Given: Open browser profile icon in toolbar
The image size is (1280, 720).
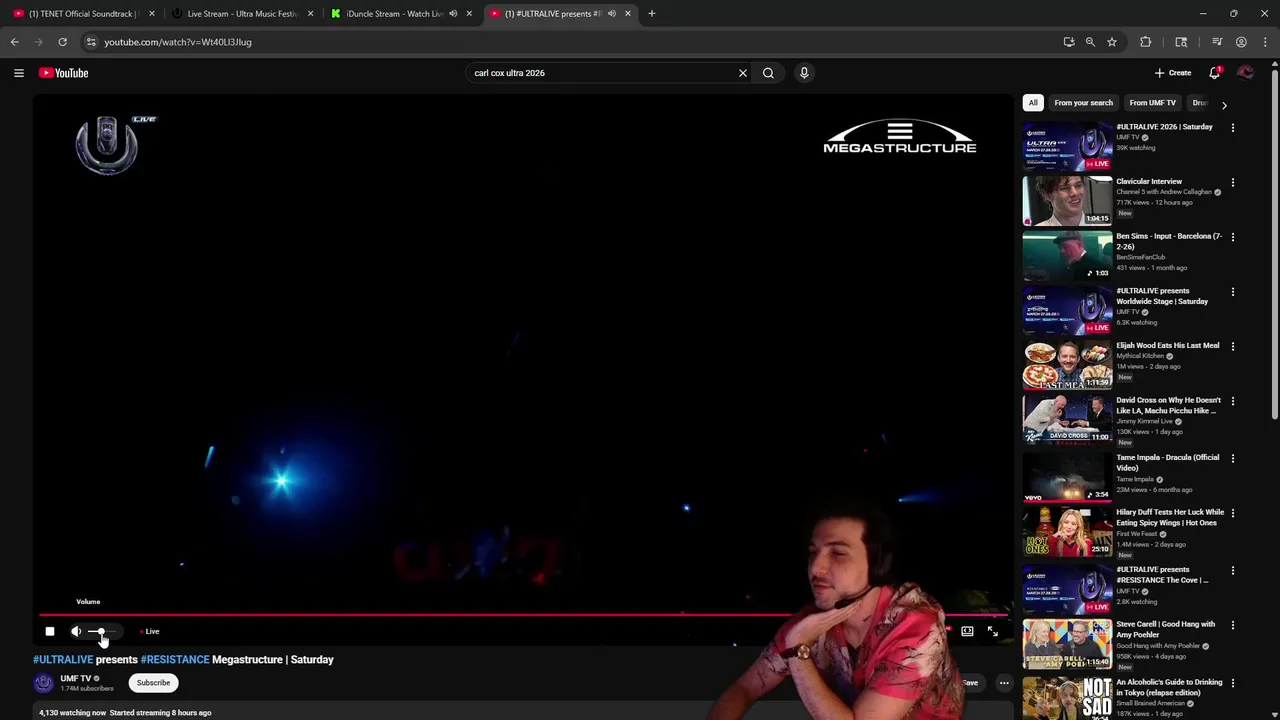Looking at the screenshot, I should [1241, 42].
